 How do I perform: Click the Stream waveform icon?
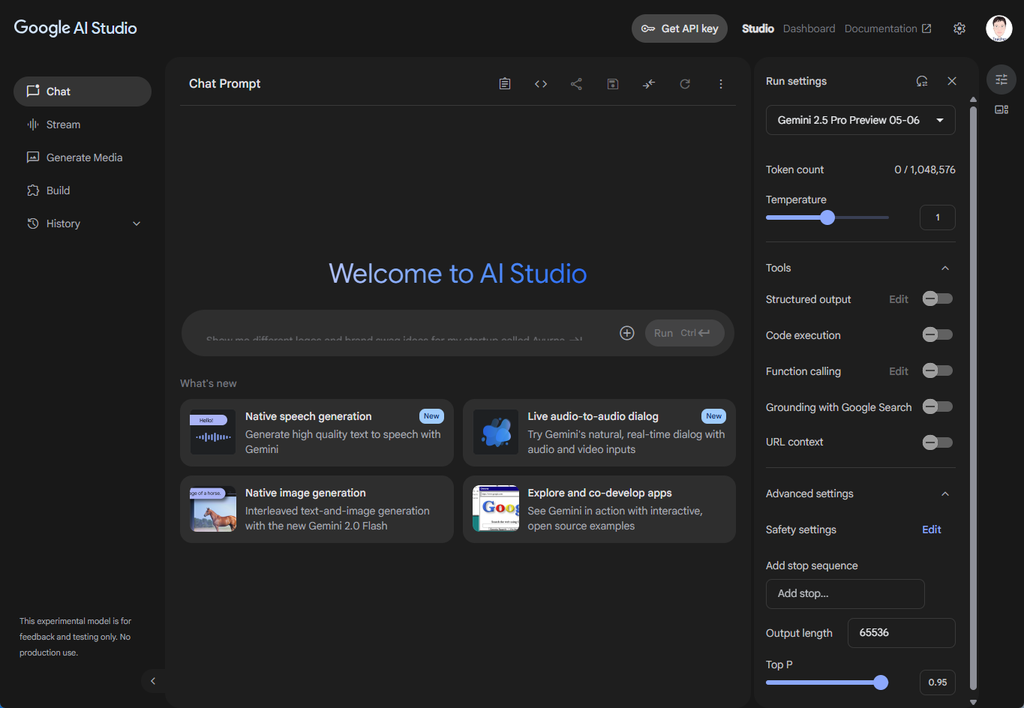33,124
